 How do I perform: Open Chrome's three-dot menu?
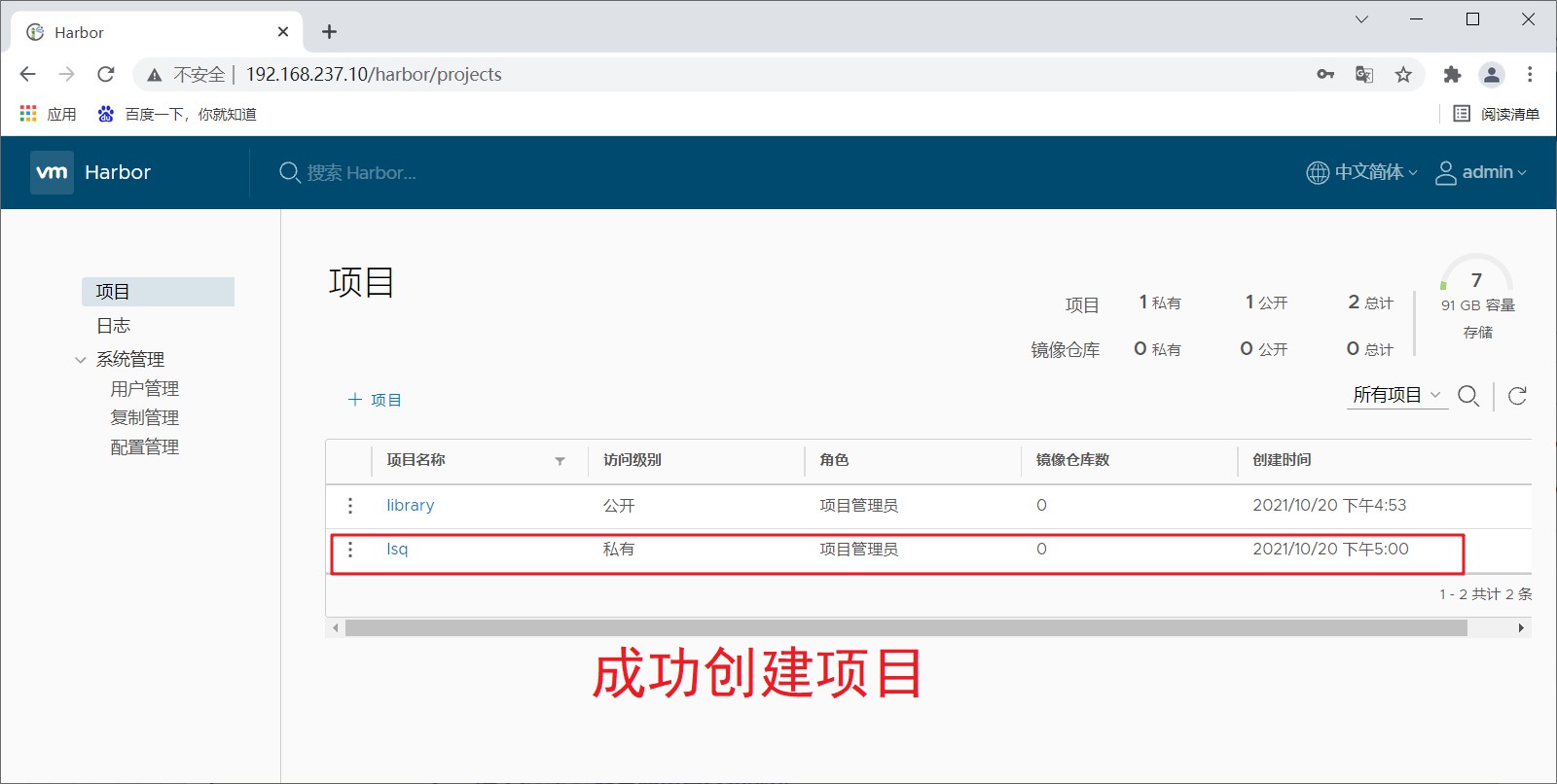point(1530,74)
